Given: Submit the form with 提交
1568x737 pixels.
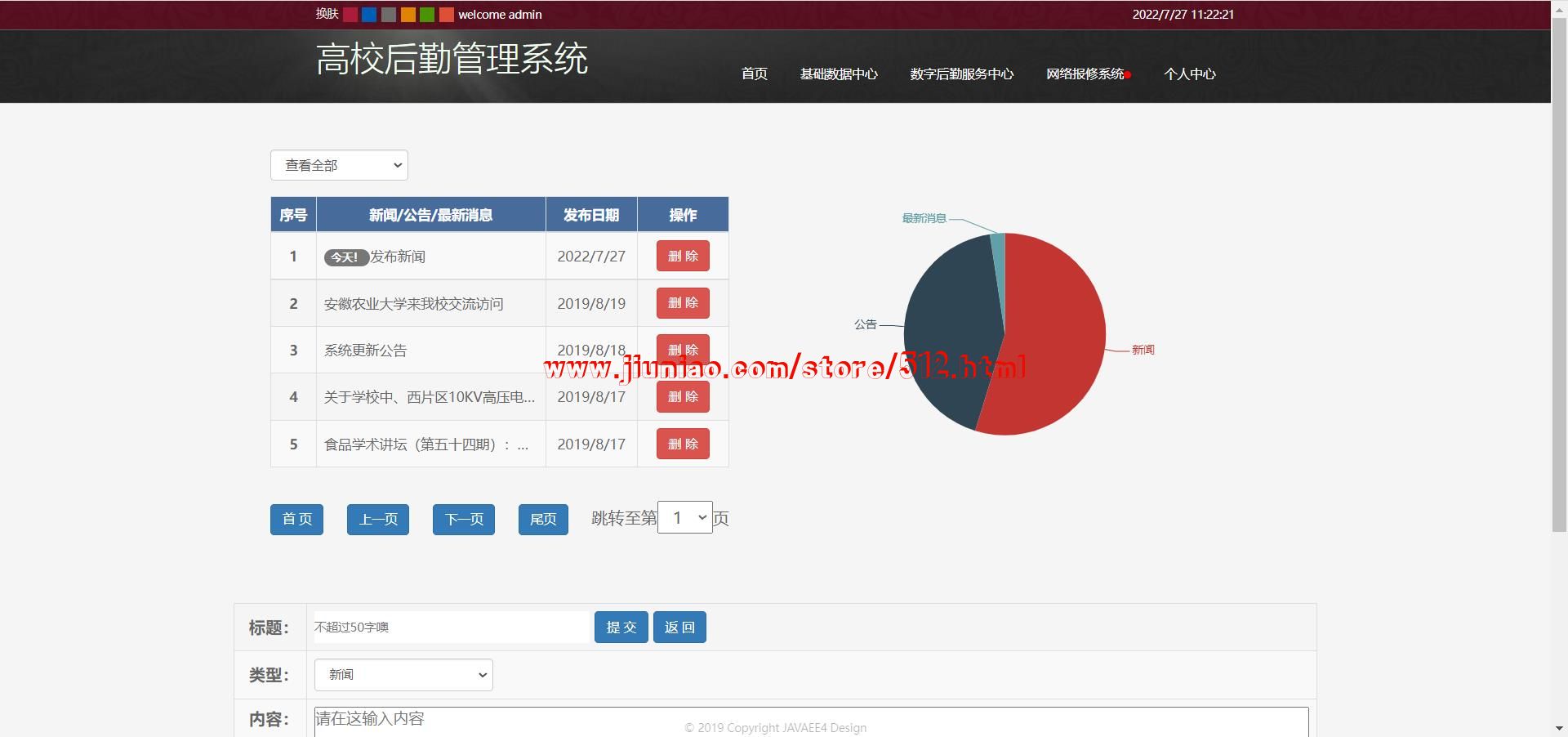Looking at the screenshot, I should coord(621,628).
